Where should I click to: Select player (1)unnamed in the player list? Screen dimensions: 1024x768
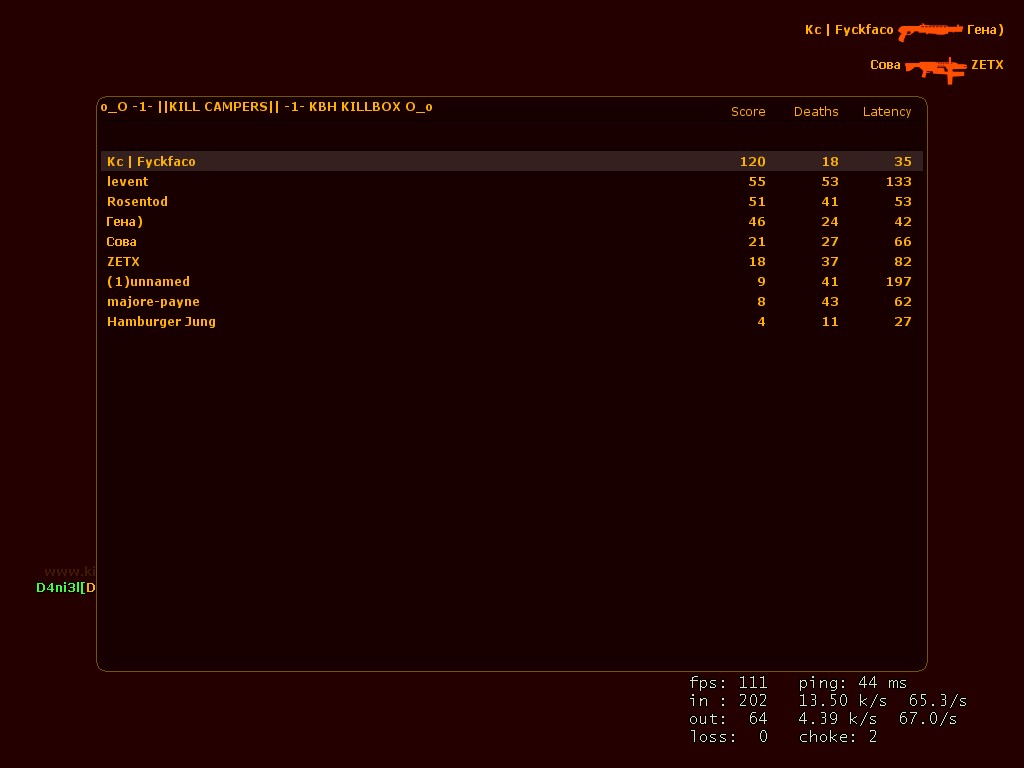148,281
